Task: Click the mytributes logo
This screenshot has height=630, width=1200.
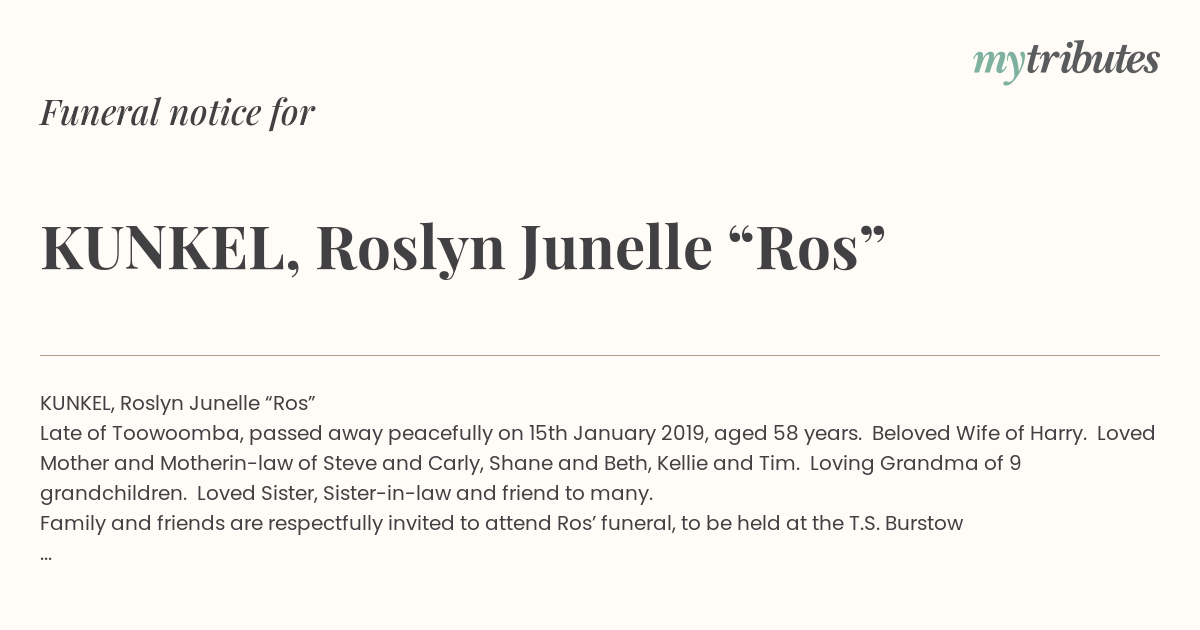Action: click(1065, 60)
